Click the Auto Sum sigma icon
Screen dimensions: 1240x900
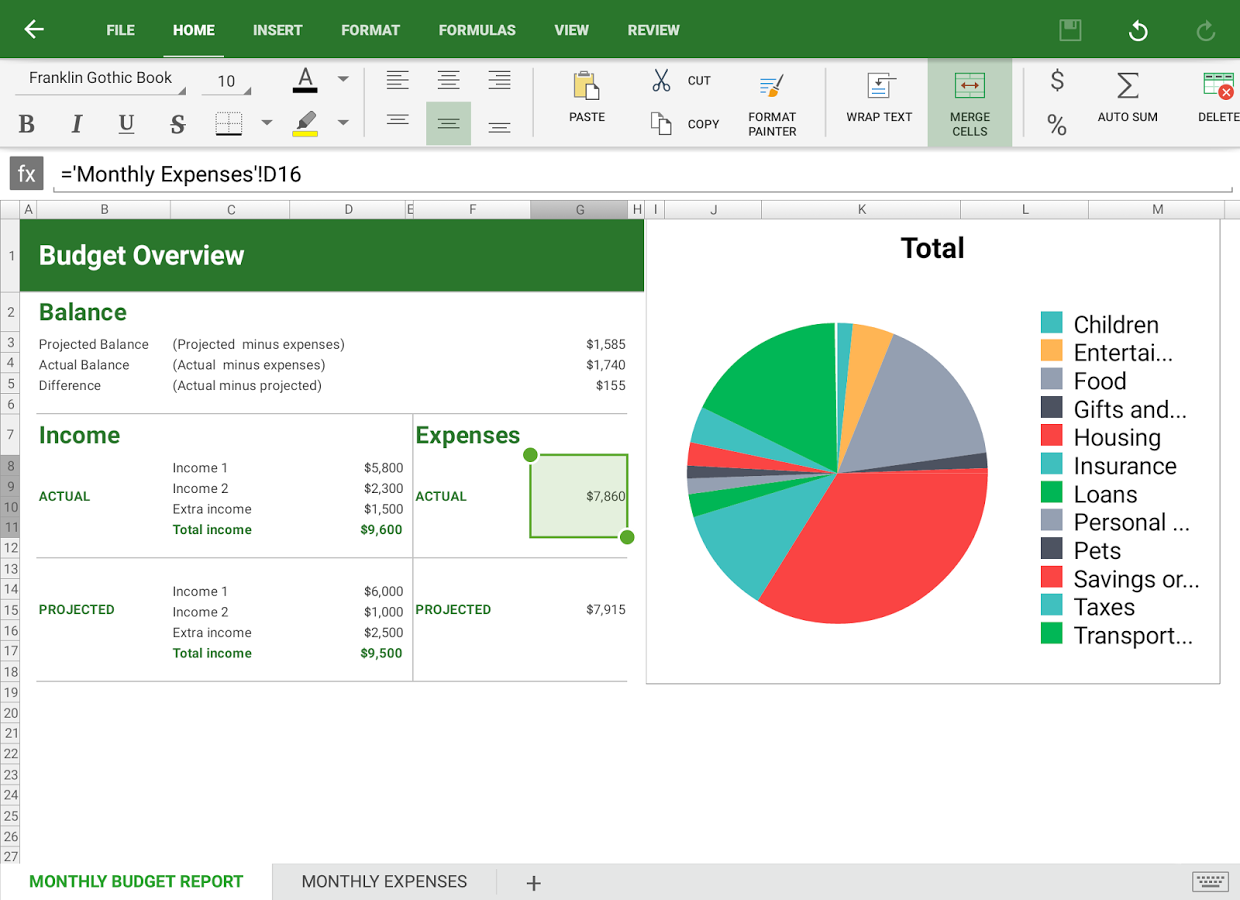[1127, 86]
